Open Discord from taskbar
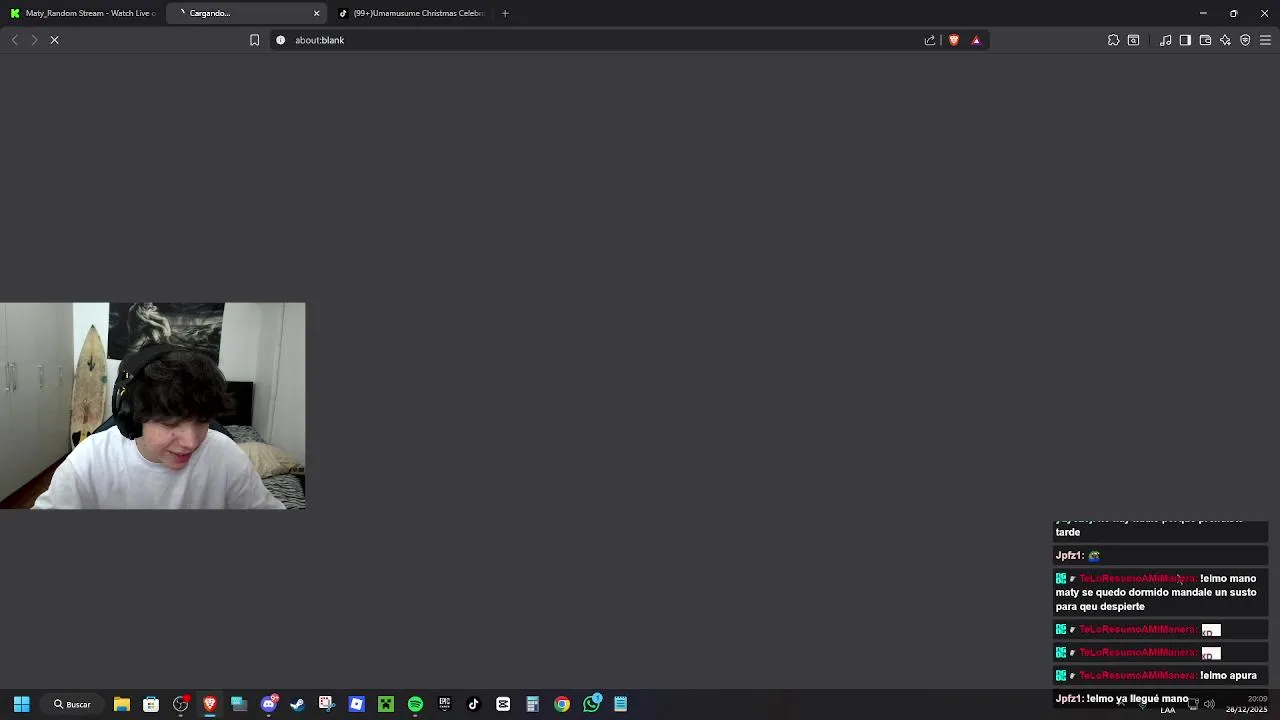1280x720 pixels. [x=268, y=704]
